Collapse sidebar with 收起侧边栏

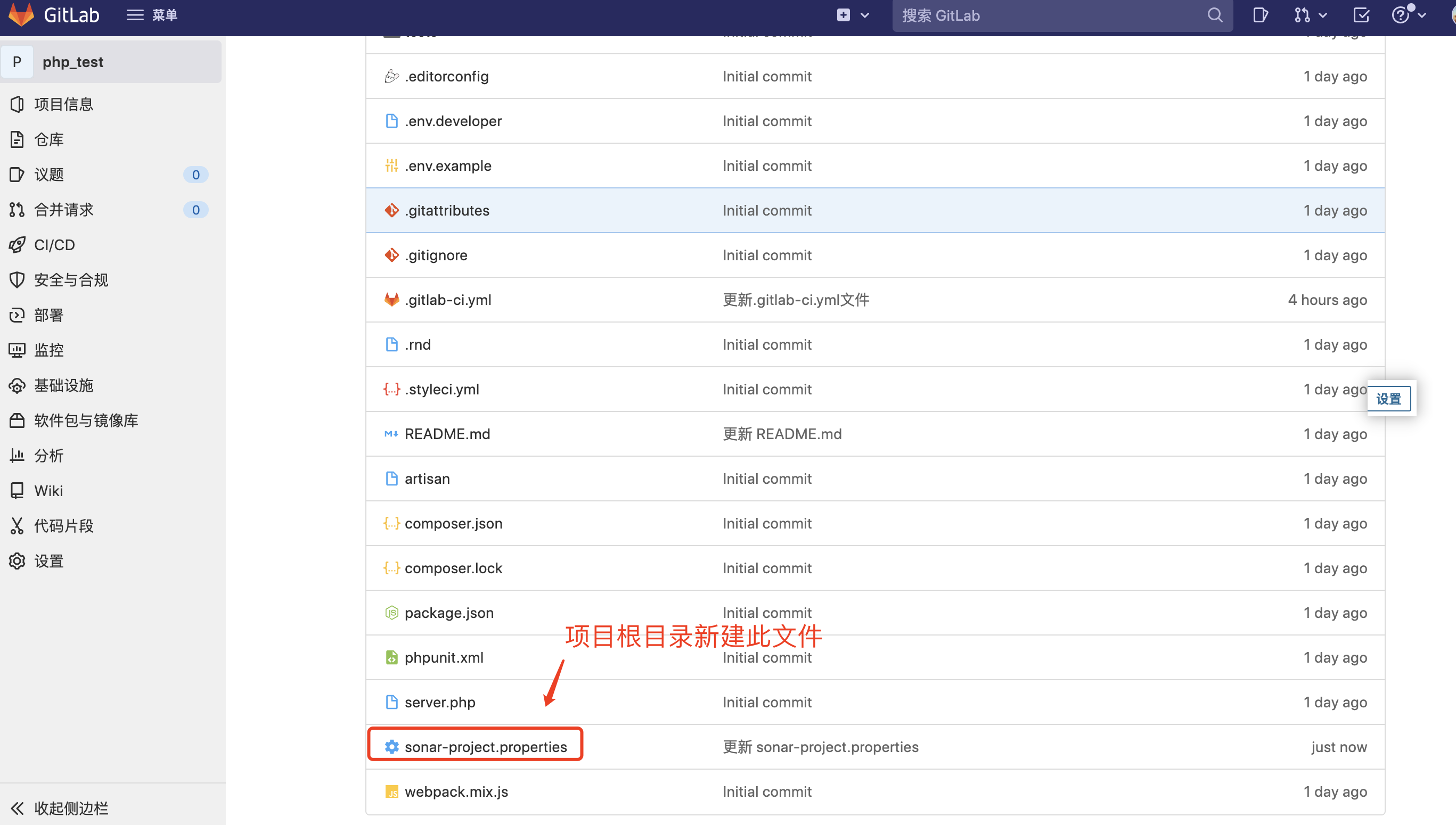click(x=71, y=808)
